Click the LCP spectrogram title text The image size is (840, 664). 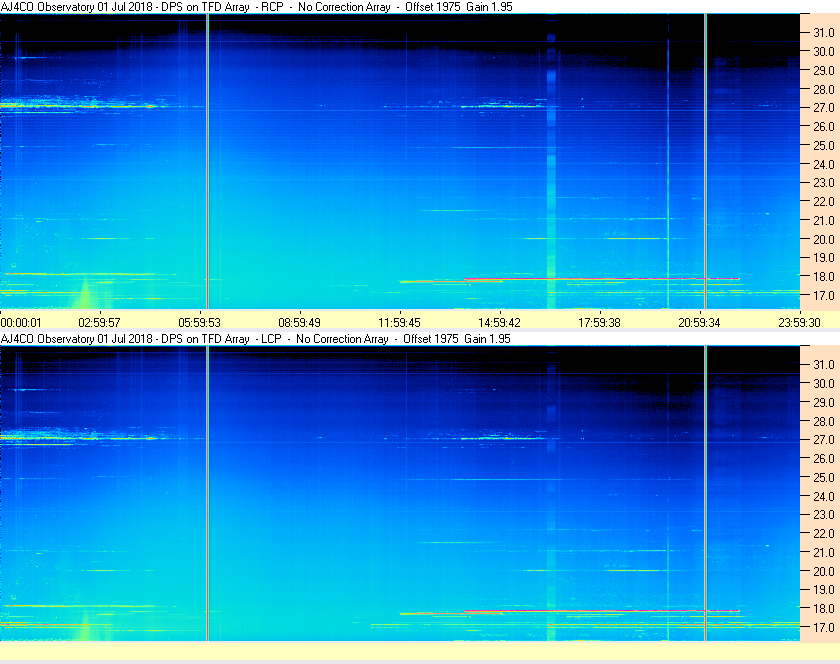(x=256, y=339)
